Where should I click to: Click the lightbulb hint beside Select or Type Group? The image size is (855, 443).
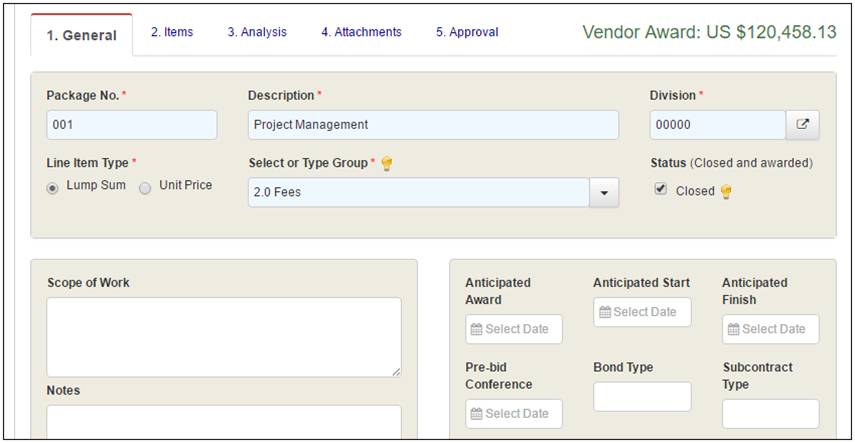pyautogui.click(x=387, y=164)
